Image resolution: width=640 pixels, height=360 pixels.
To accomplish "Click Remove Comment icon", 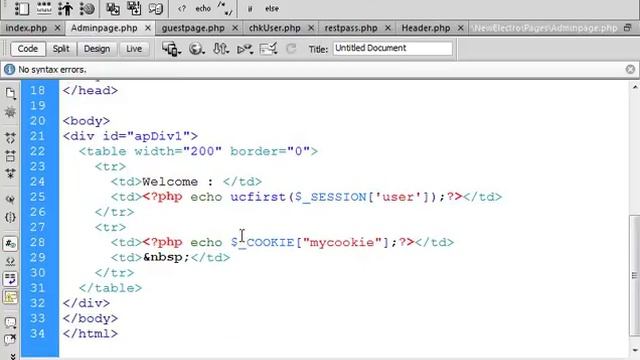I will (10, 339).
